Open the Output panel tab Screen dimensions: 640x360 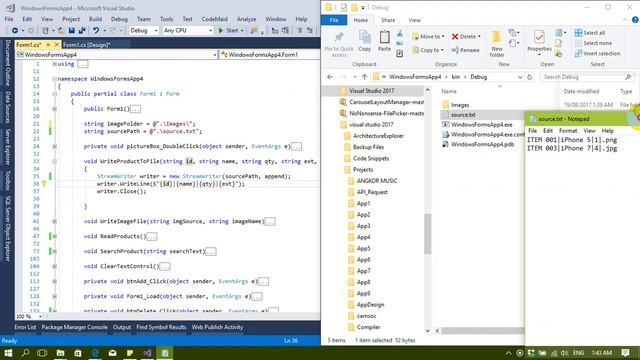122,327
